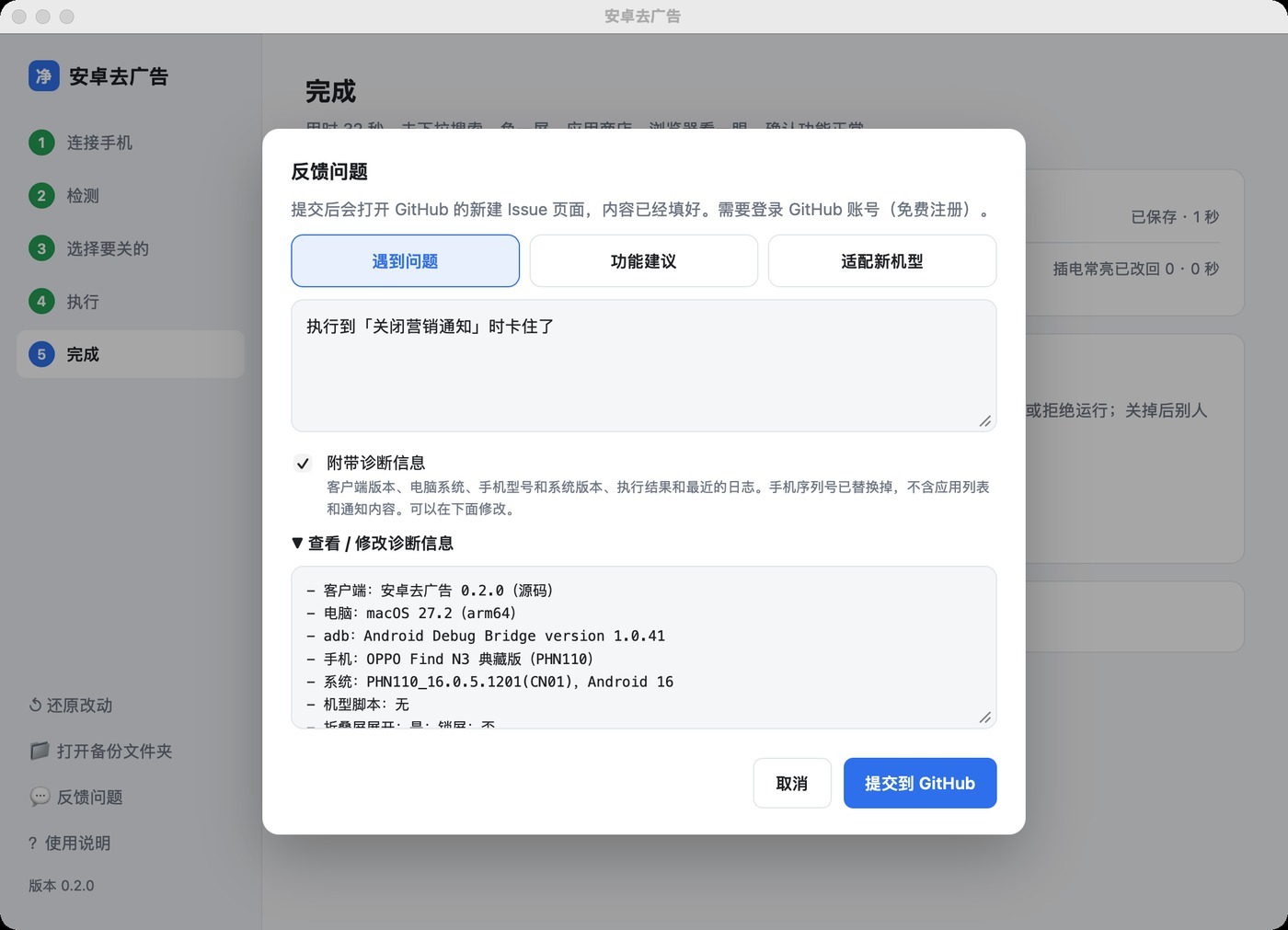Click 取消 to close the feedback dialog
1288x930 pixels.
point(792,783)
